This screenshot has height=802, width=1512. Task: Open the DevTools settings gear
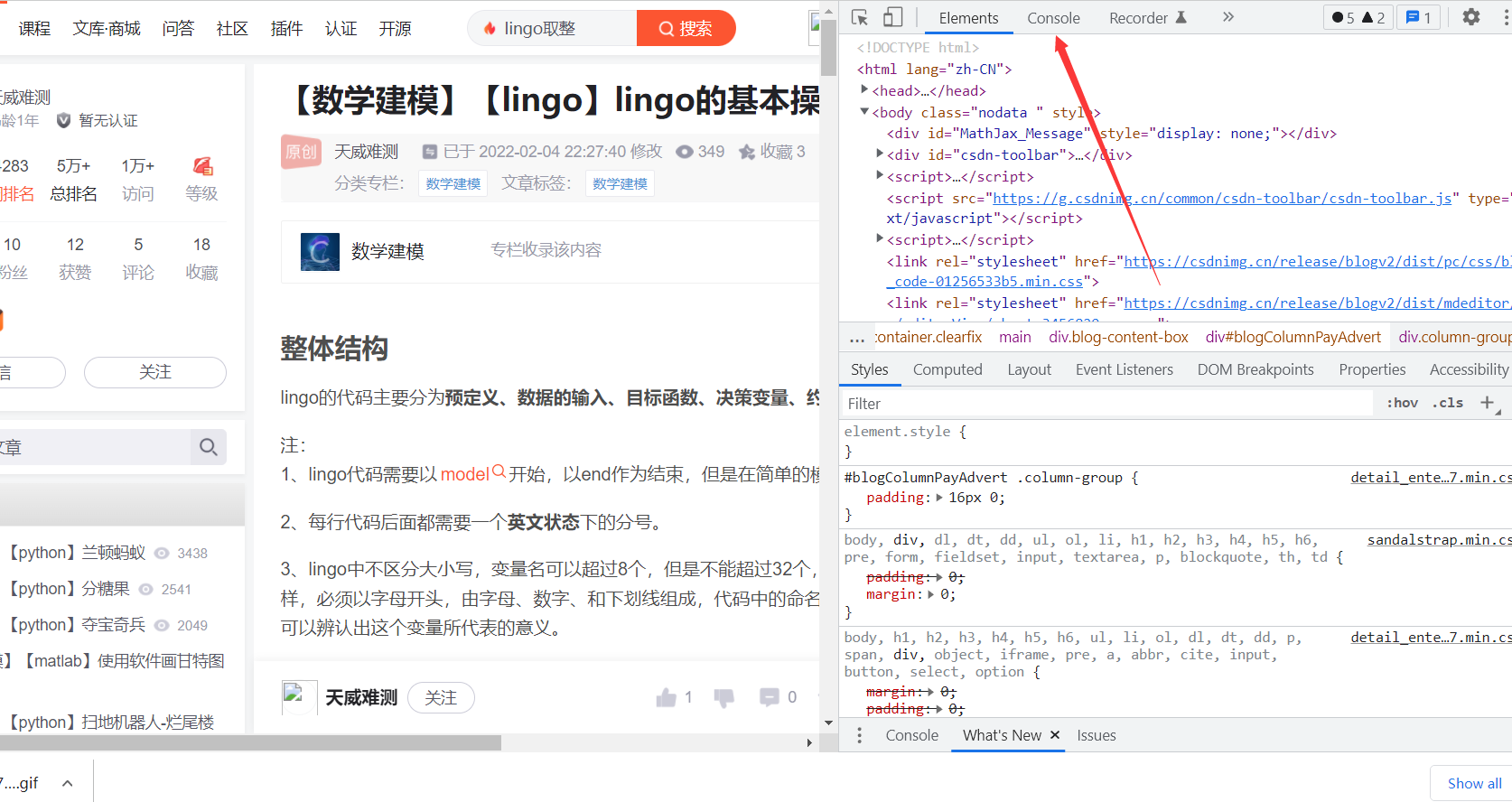[x=1471, y=17]
